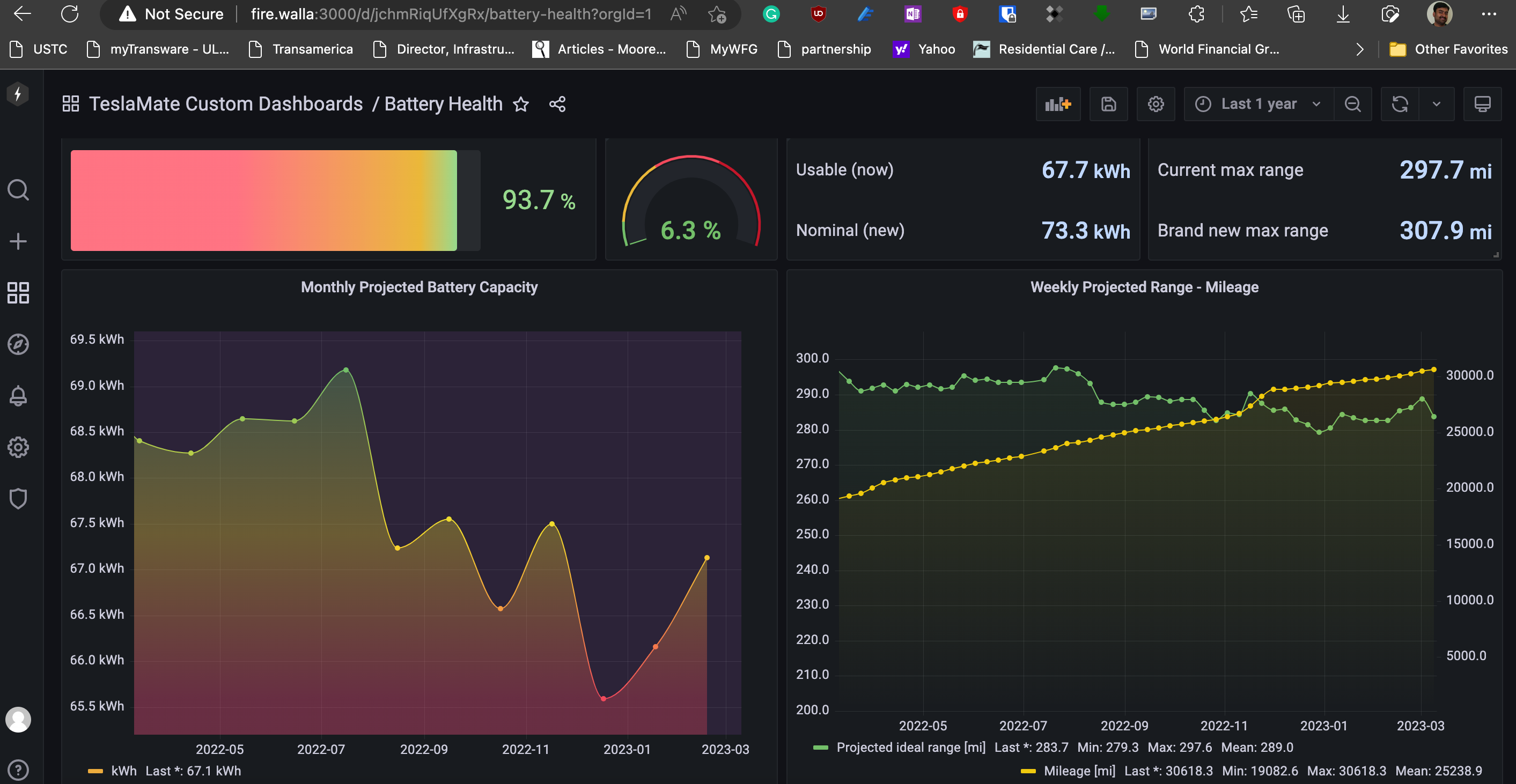This screenshot has height=784, width=1516.
Task: Cycle view mode with the monitor icon
Action: click(1482, 104)
